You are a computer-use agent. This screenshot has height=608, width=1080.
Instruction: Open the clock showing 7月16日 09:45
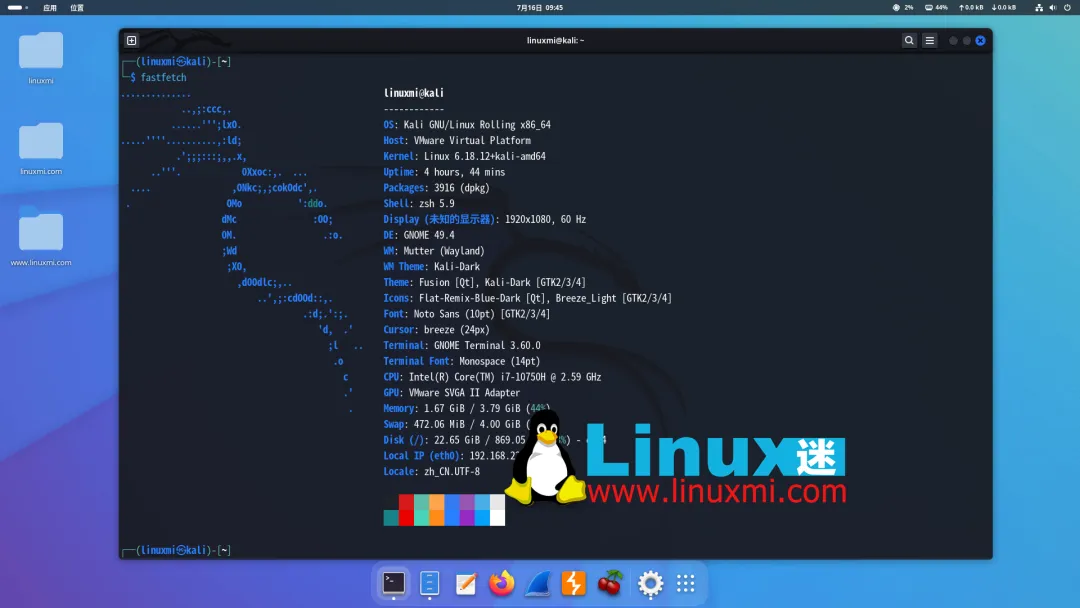click(539, 8)
